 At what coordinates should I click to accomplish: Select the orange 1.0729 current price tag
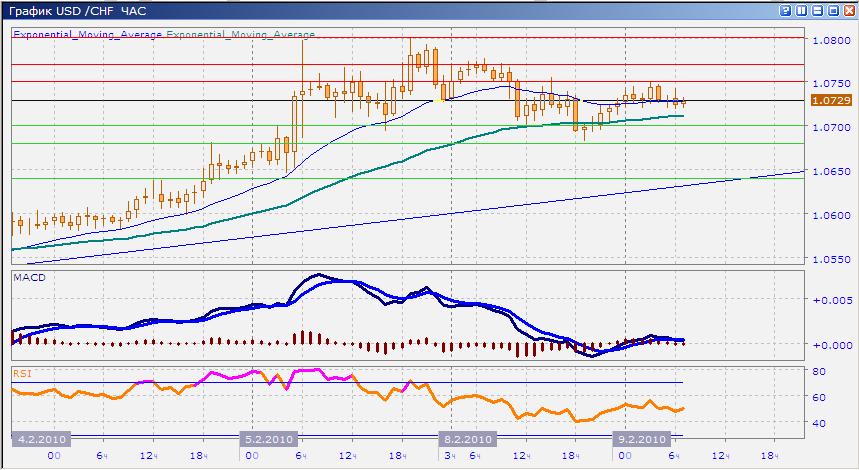click(831, 100)
